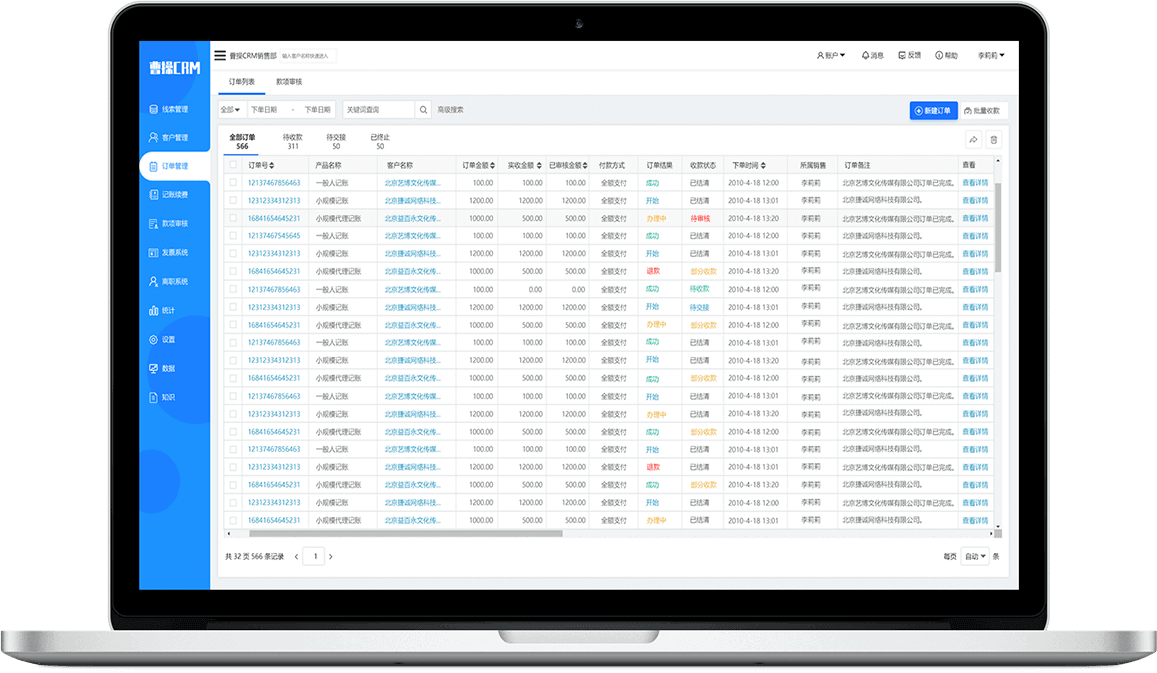Check the row with 实收金额 0.00
Viewport: 1157px width, 673px height.
pyautogui.click(x=233, y=289)
